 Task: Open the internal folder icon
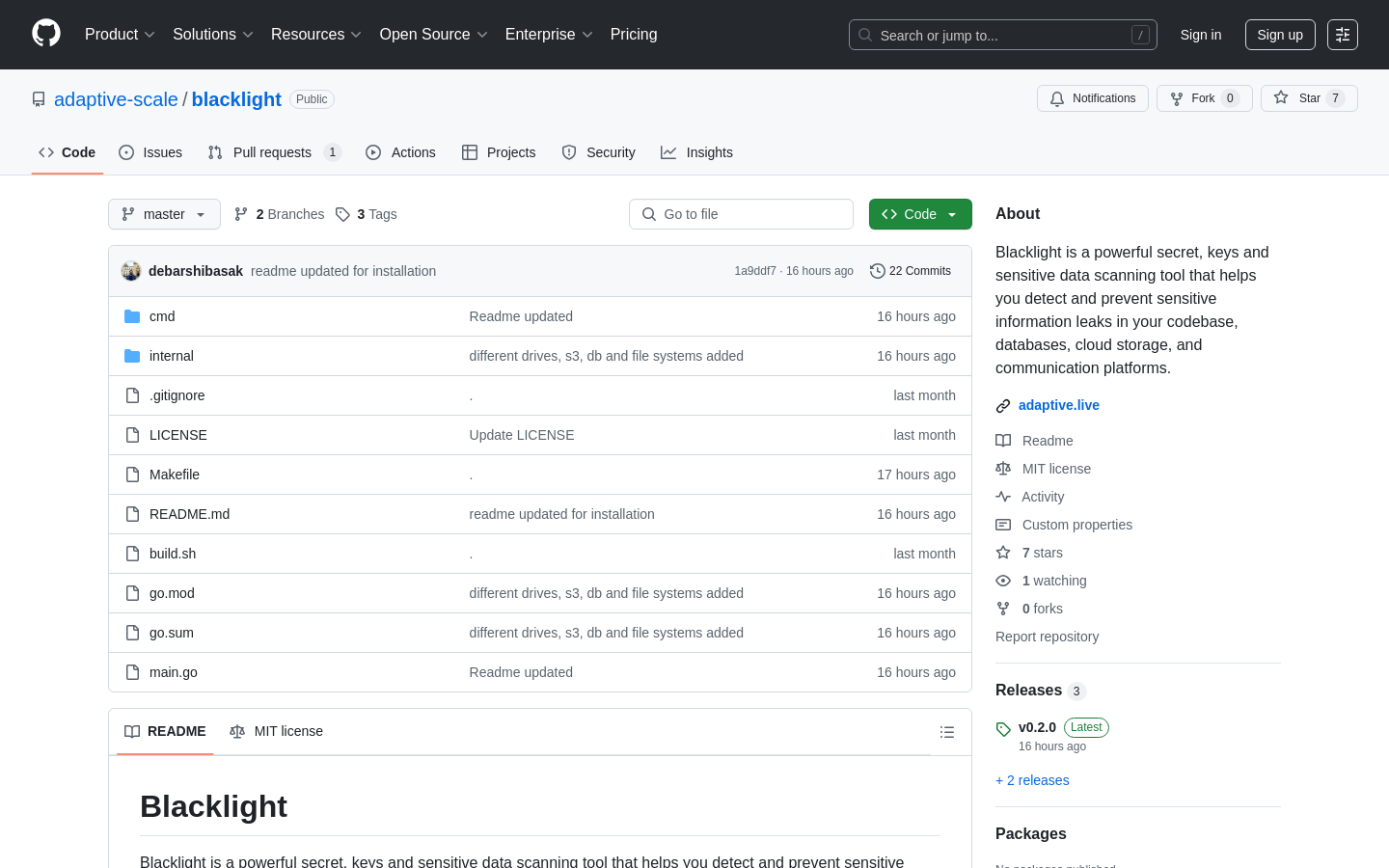[132, 356]
